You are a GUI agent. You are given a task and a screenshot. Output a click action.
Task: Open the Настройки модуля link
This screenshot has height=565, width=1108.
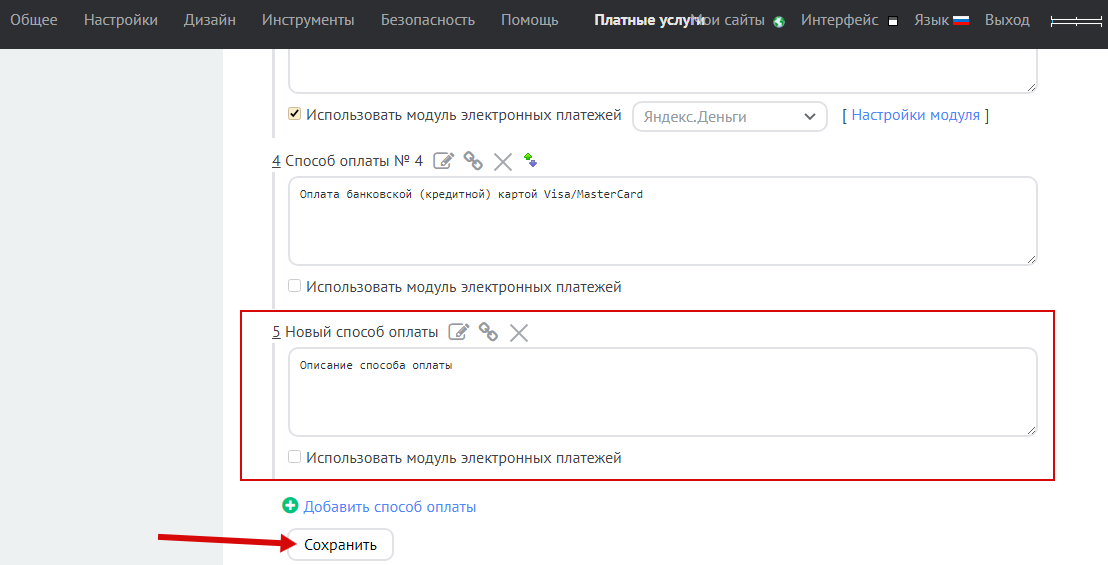click(x=915, y=115)
